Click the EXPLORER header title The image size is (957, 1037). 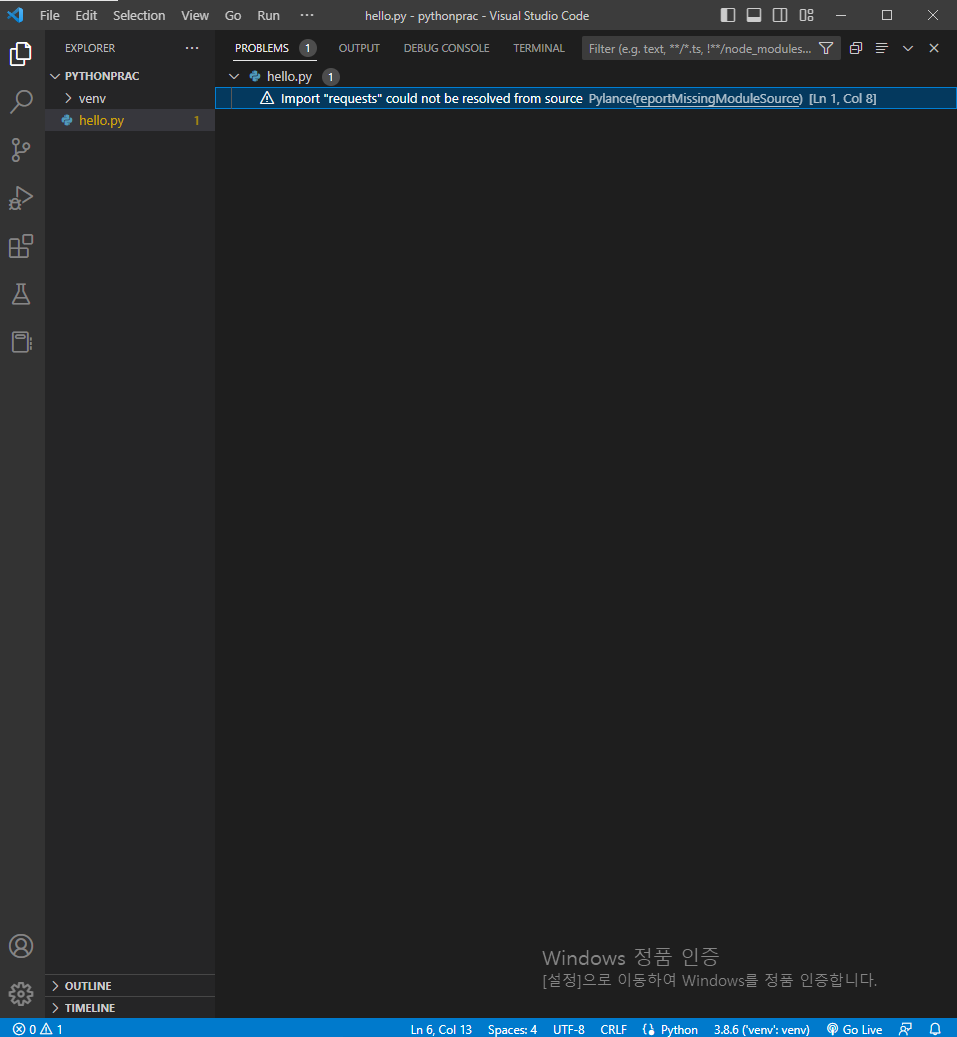coord(90,48)
